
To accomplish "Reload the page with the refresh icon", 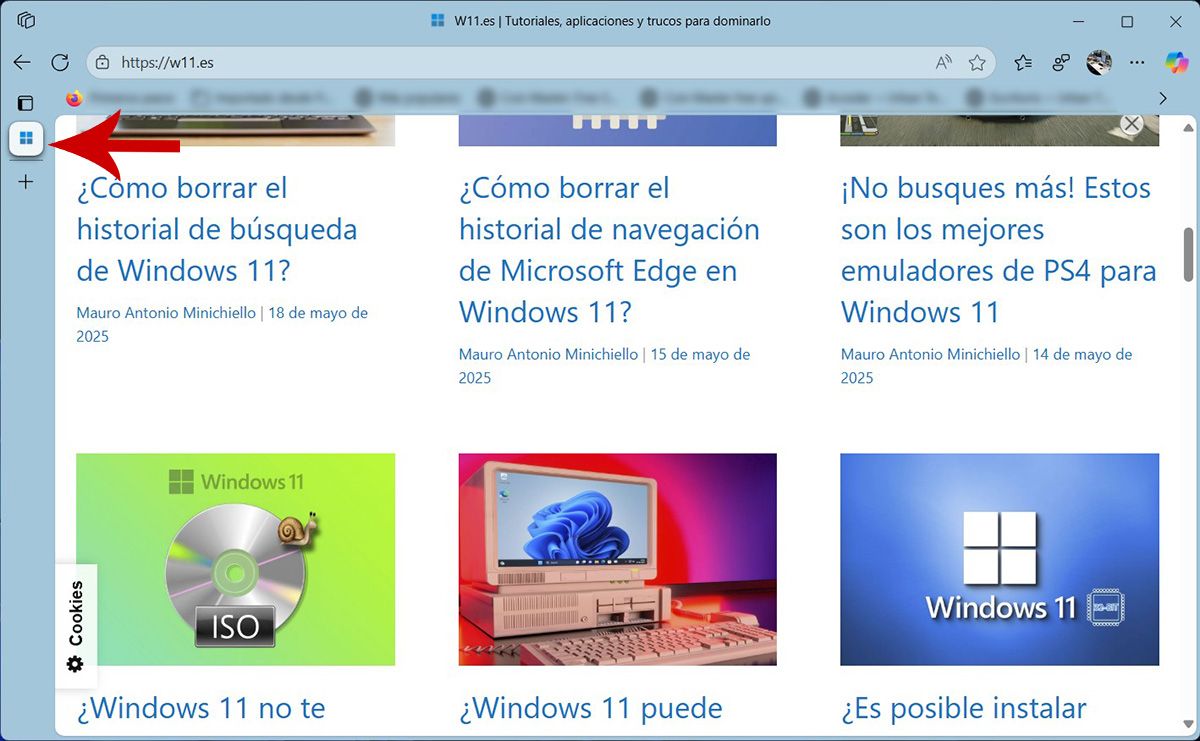I will click(60, 62).
